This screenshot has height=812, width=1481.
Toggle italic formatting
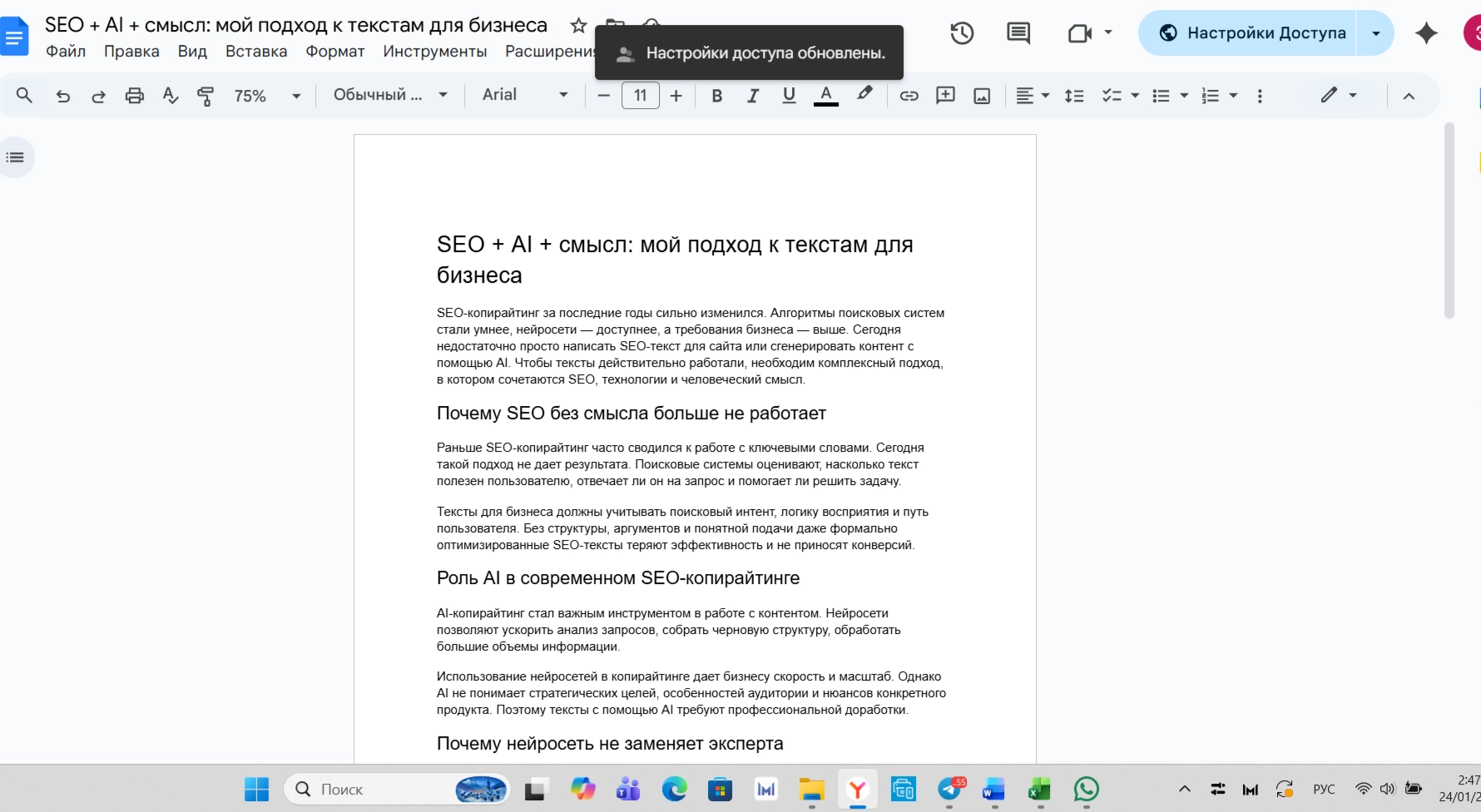[753, 96]
